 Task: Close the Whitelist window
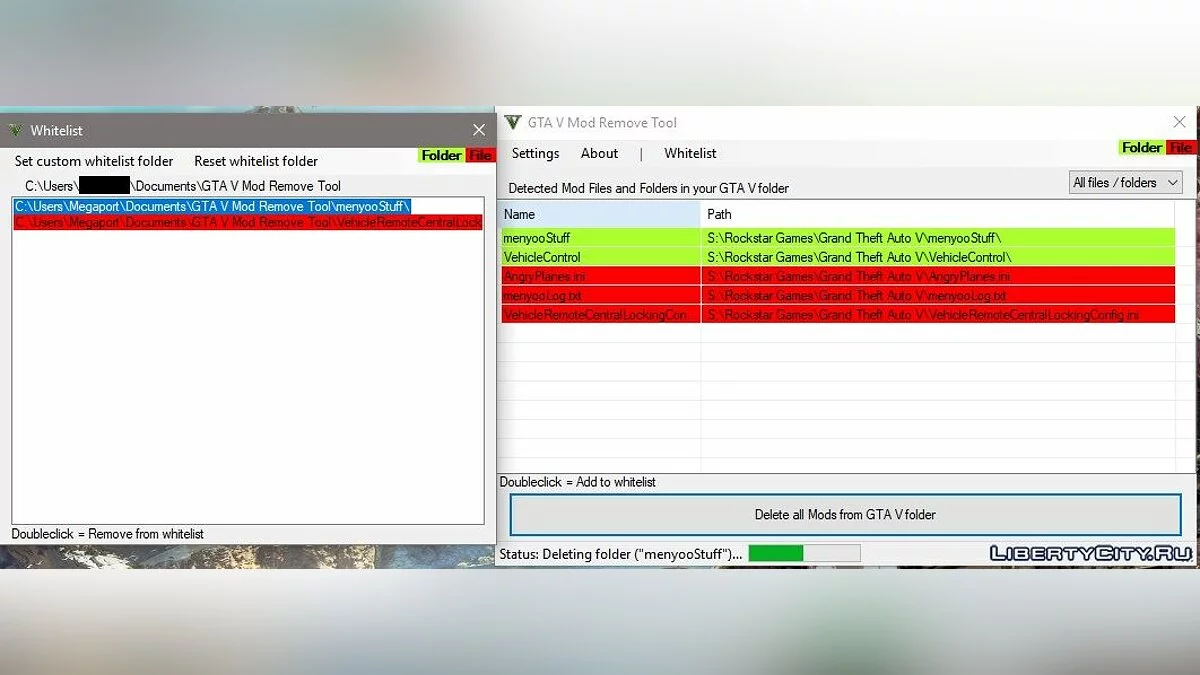point(479,130)
